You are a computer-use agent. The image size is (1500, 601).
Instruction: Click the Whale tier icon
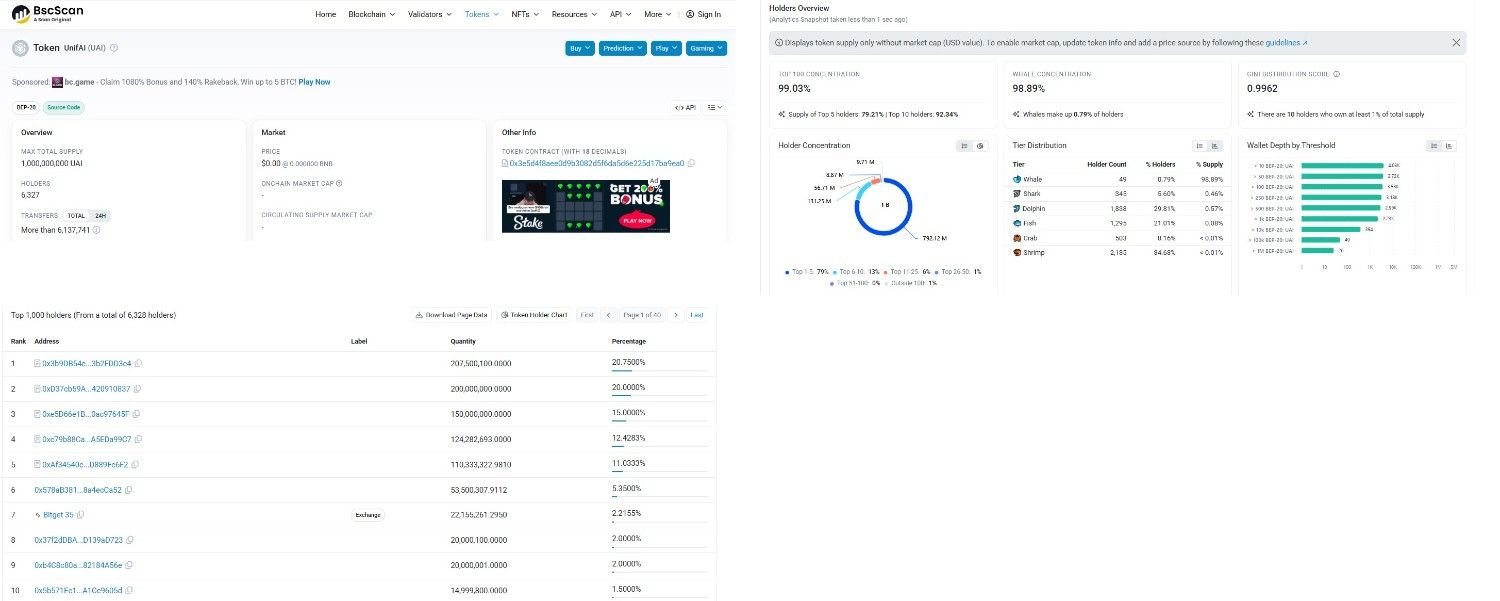pyautogui.click(x=1017, y=179)
